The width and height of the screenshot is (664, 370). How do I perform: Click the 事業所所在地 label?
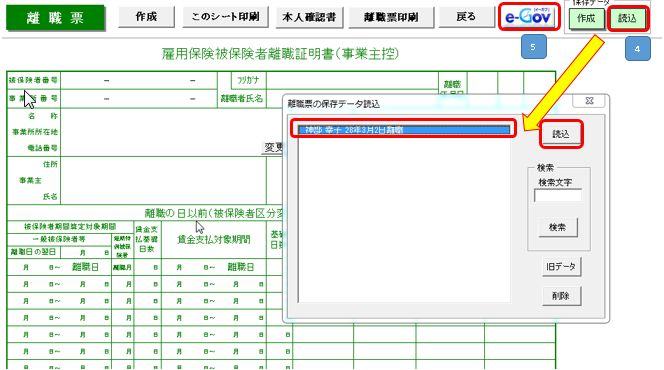click(x=35, y=132)
